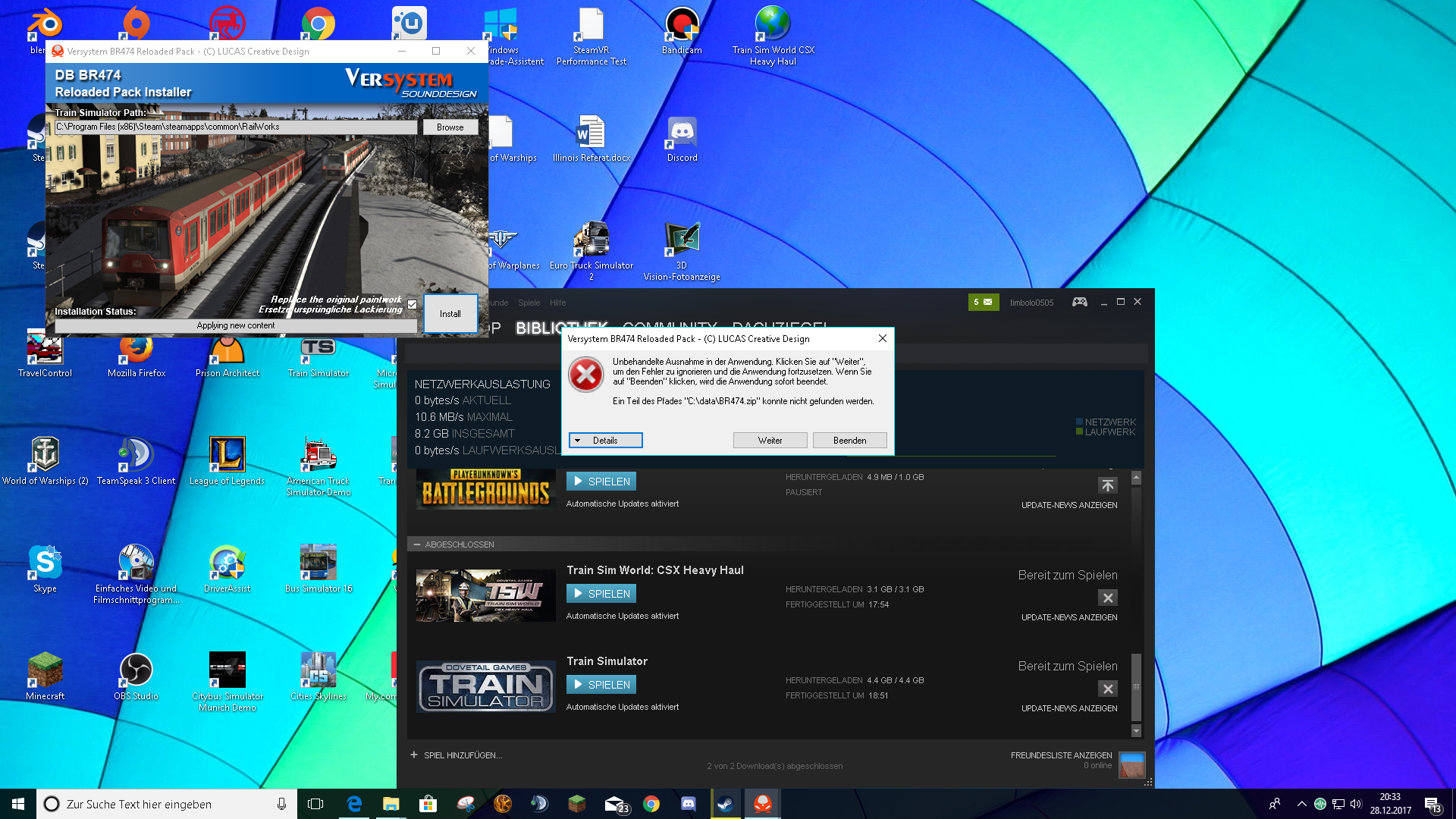1456x819 pixels.
Task: Remove Train Sim World from completed list
Action: click(x=1107, y=598)
